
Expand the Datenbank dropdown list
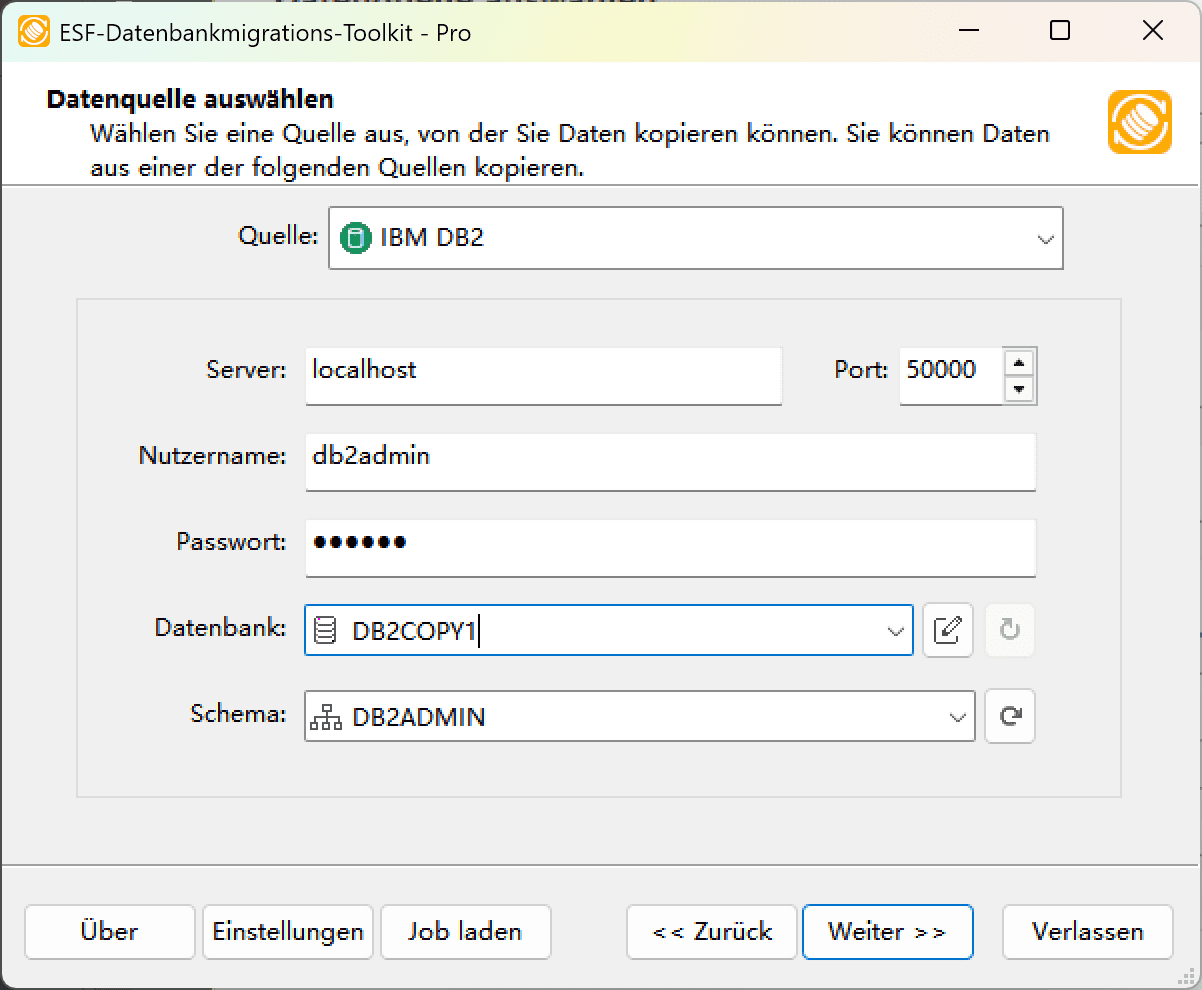[x=893, y=630]
